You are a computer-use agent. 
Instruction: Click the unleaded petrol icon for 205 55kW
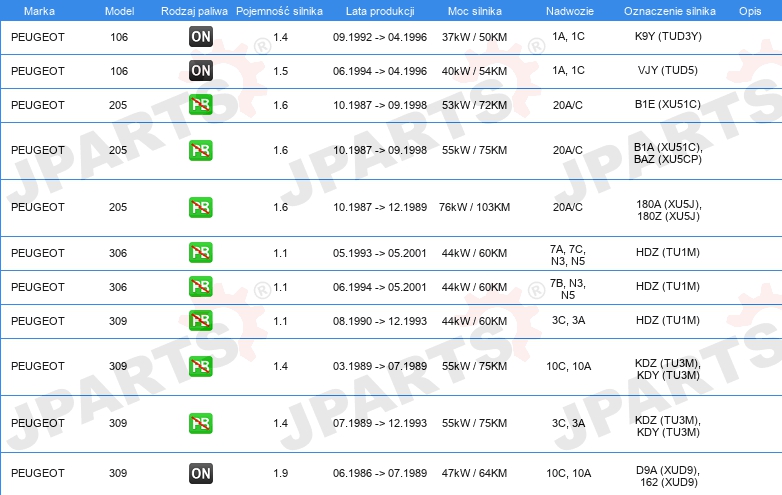point(201,150)
